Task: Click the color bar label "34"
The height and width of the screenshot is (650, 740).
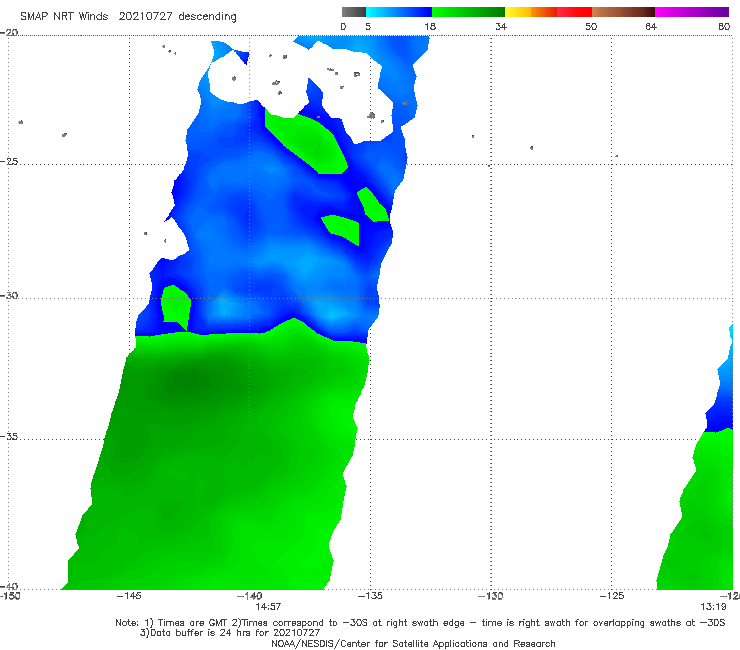Action: tap(501, 27)
